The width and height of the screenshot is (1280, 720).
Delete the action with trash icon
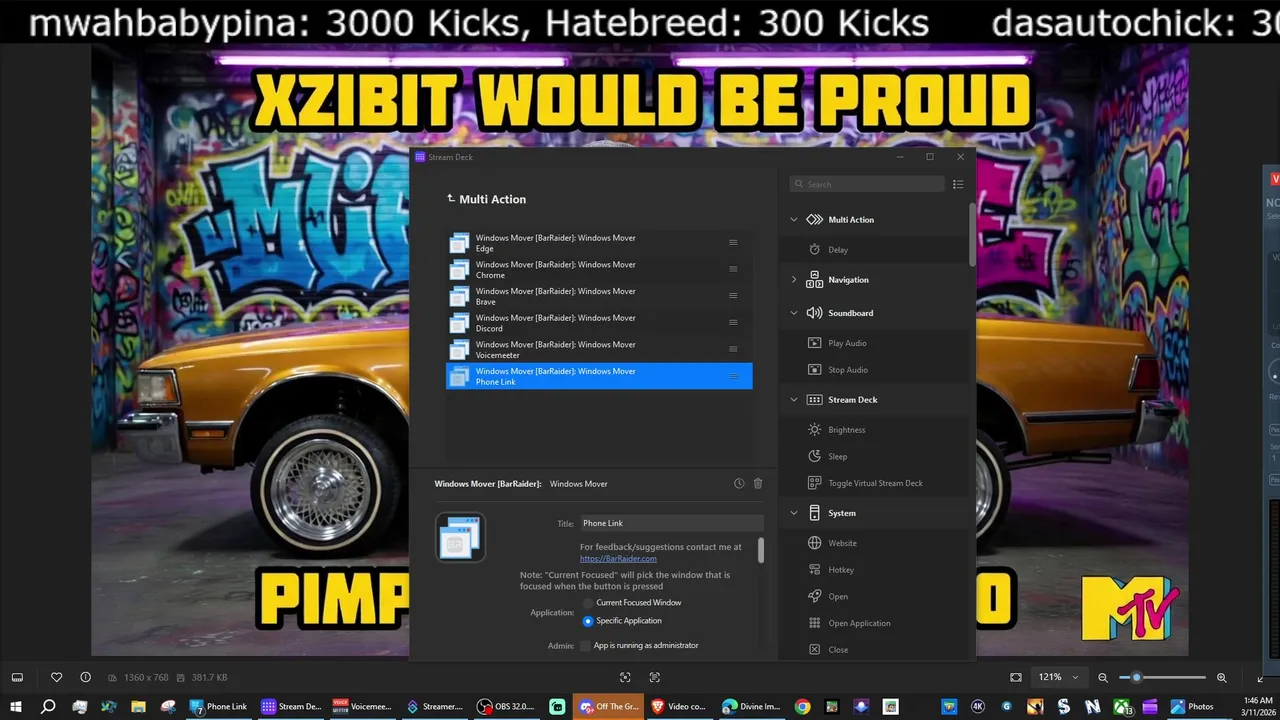[x=758, y=484]
